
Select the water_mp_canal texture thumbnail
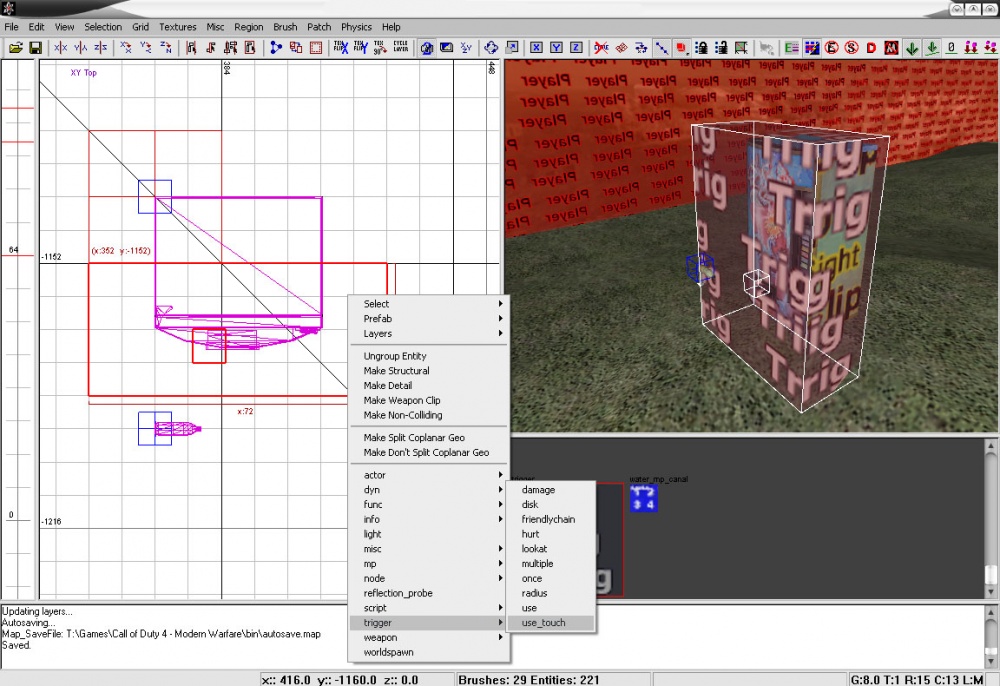[x=643, y=498]
